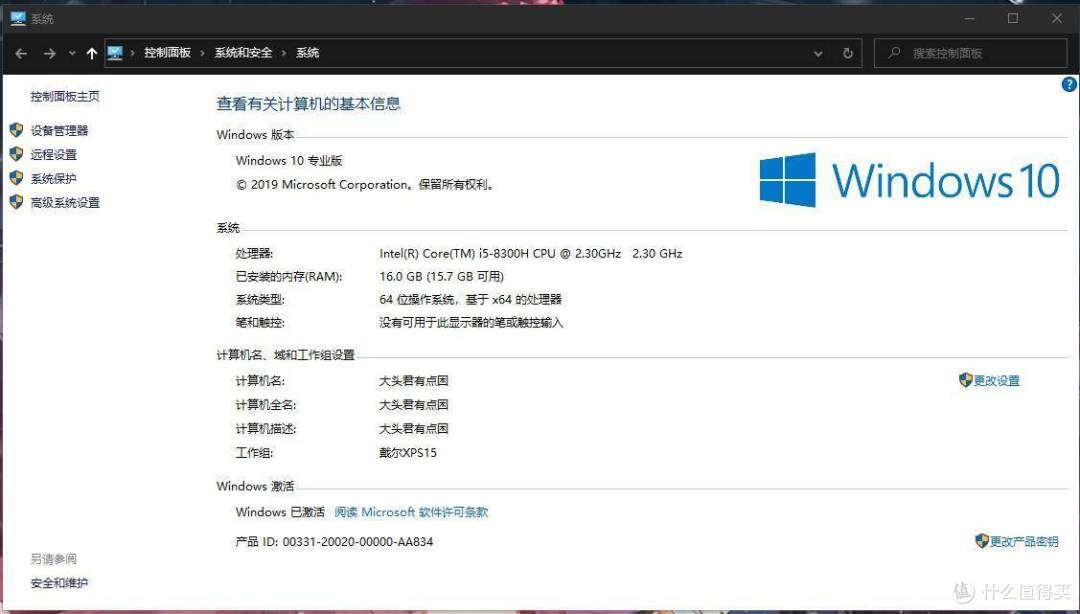Click RAM value 16.0 GB
Viewport: 1080px width, 614px height.
(442, 276)
